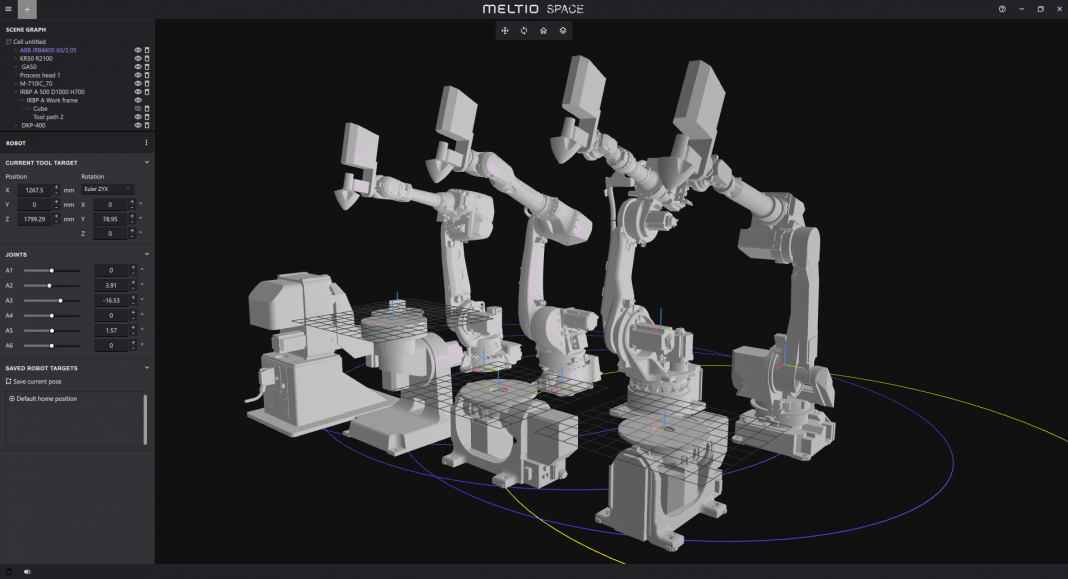Click the A6 joint value field
This screenshot has height=579, width=1068.
(111, 345)
